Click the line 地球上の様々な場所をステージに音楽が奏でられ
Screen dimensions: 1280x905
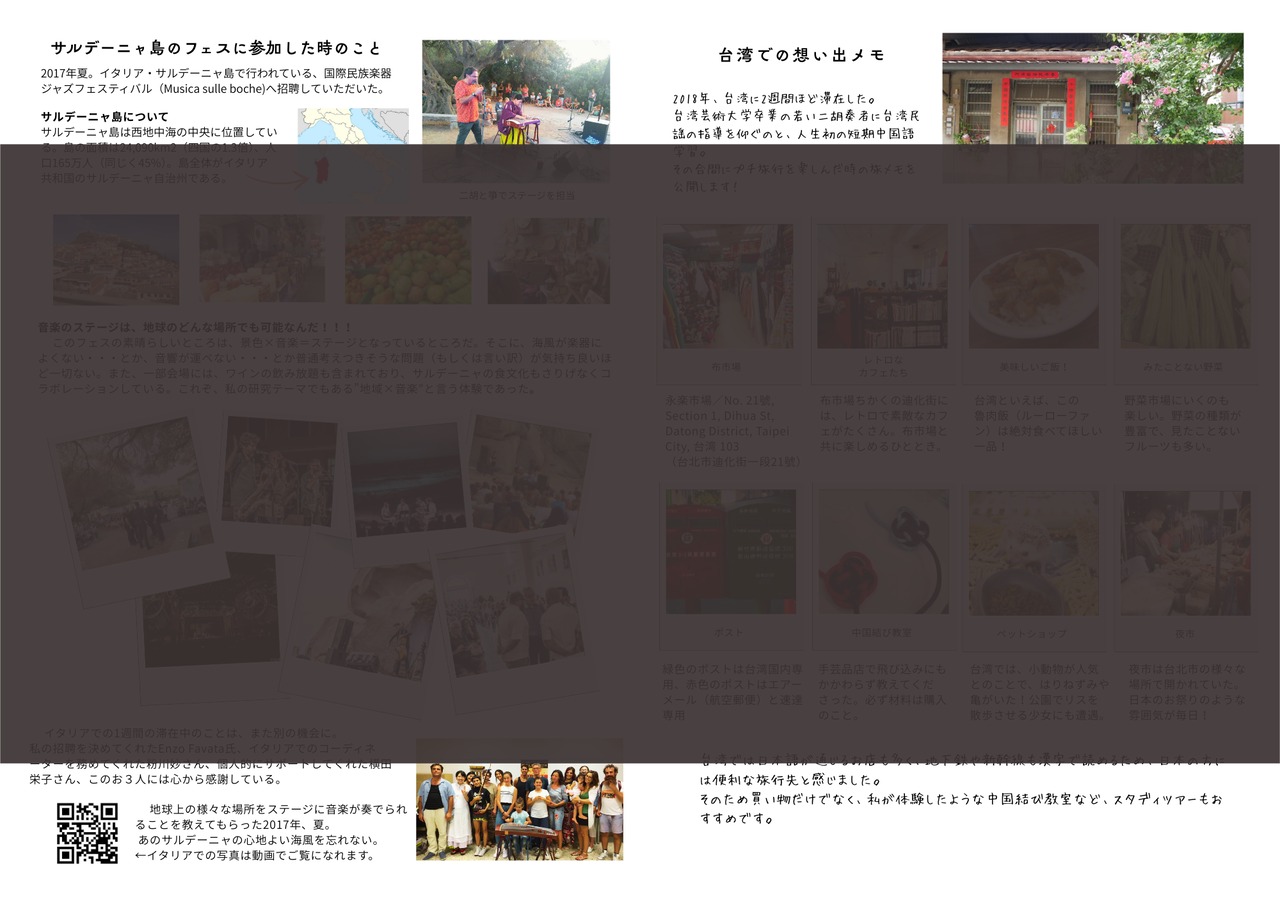pos(278,809)
